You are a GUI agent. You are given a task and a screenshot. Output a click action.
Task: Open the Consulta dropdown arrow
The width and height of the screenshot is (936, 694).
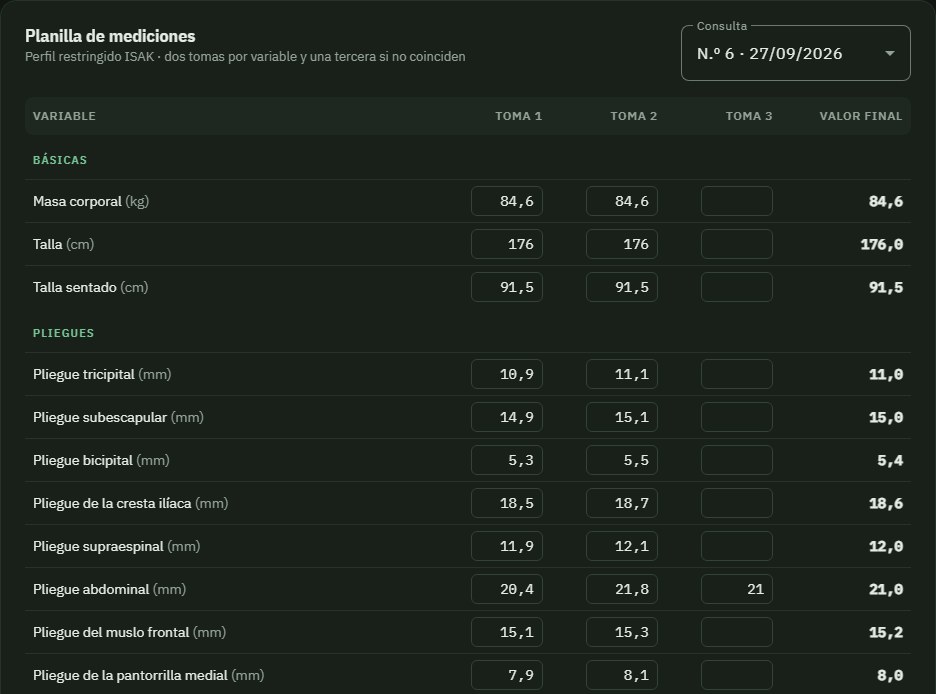(889, 54)
